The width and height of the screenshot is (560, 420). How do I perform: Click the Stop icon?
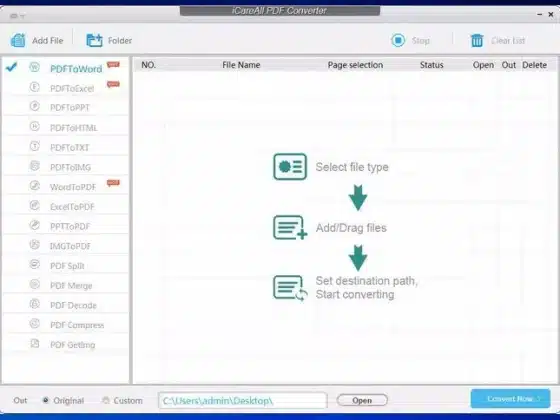point(398,40)
